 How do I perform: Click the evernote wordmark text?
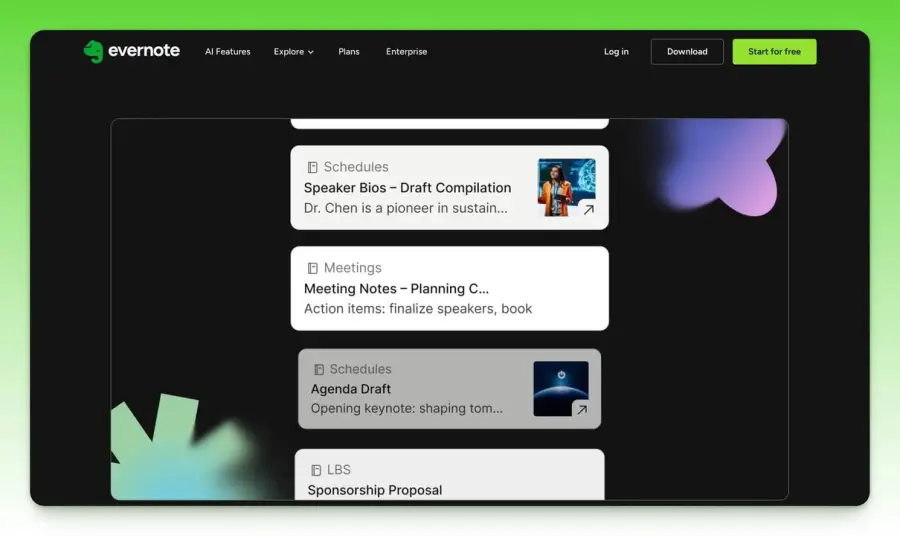[x=143, y=51]
